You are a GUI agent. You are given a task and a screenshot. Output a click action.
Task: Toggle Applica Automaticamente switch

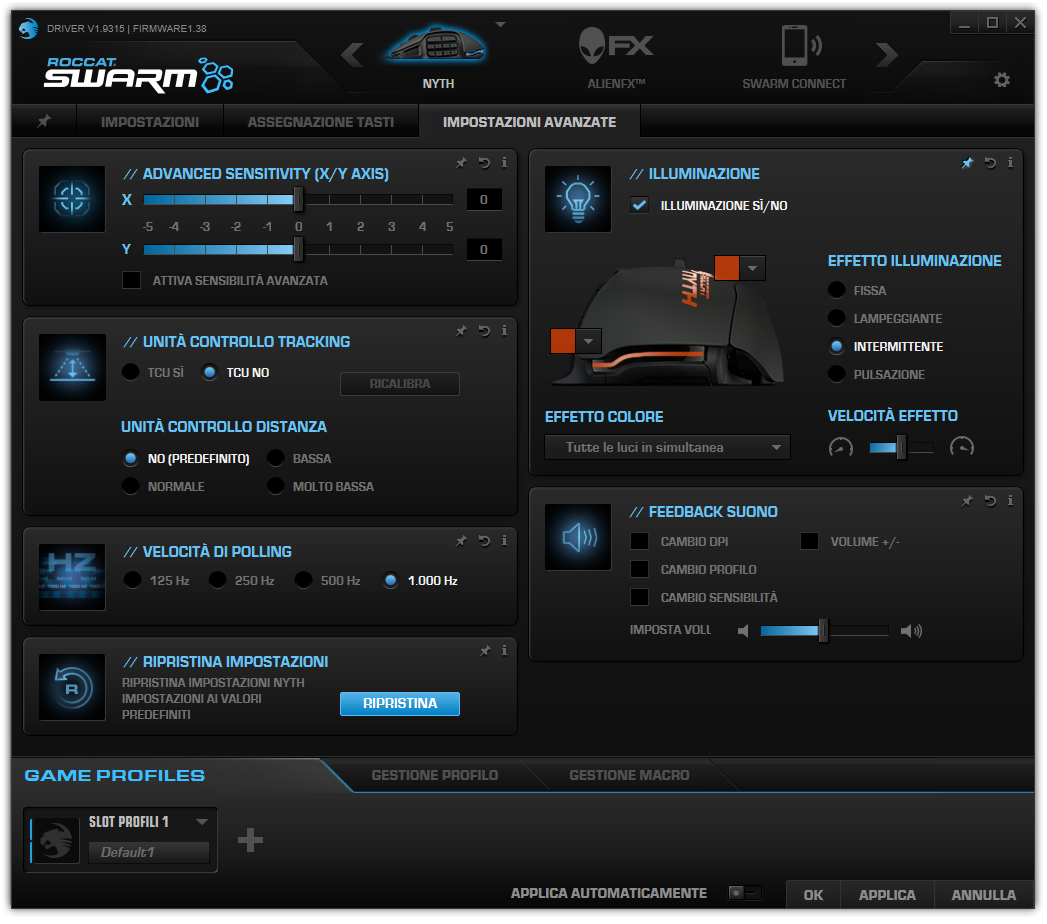745,893
